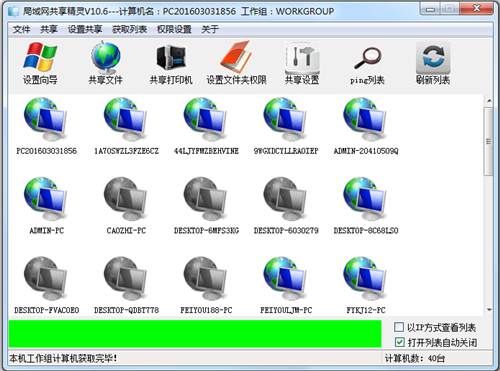Click the vertical scrollbar thumb
The width and height of the screenshot is (500, 371).
pyautogui.click(x=489, y=141)
